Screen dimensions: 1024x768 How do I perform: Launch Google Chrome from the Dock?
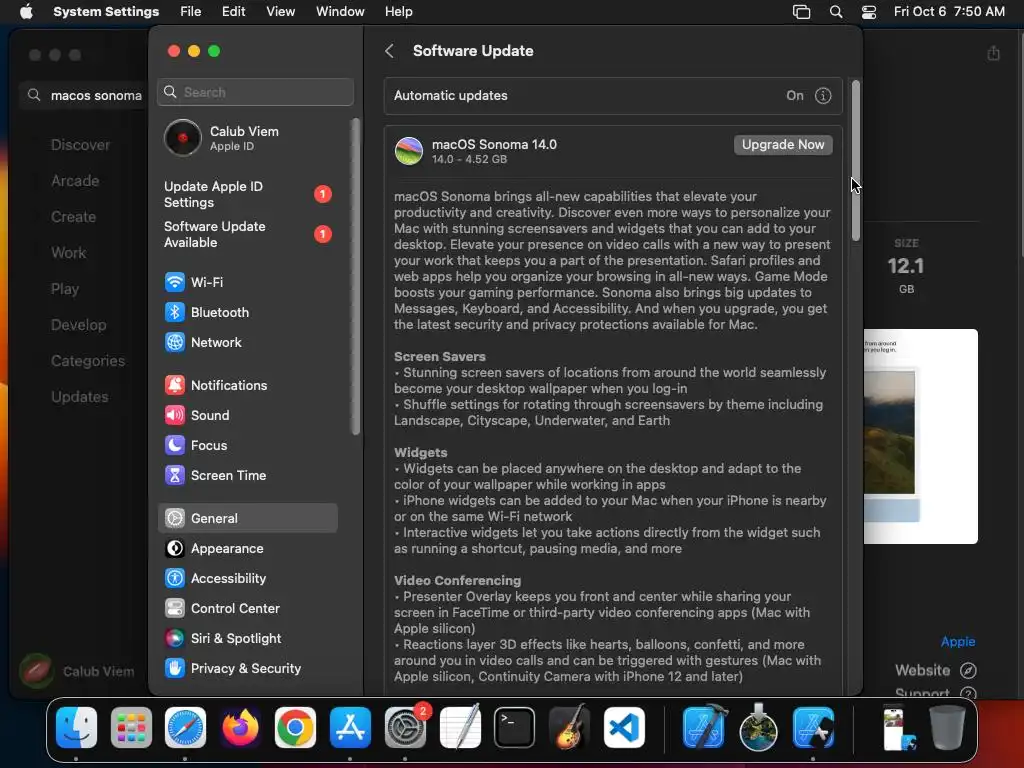295,727
